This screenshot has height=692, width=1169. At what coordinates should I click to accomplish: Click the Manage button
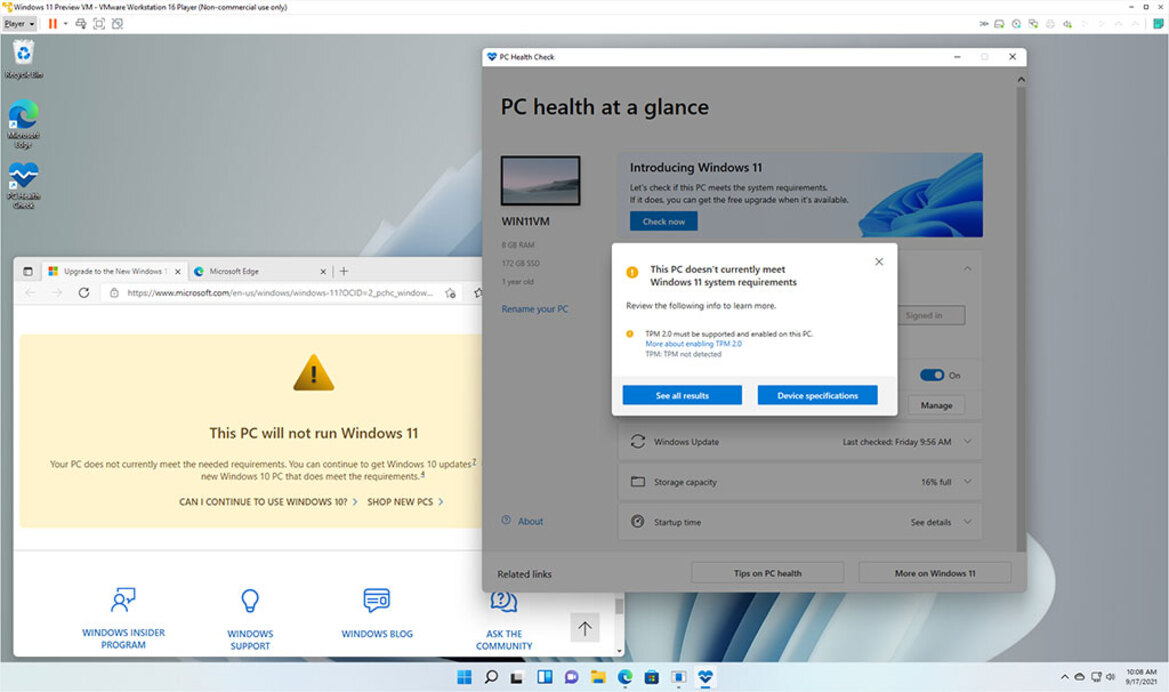[x=936, y=405]
